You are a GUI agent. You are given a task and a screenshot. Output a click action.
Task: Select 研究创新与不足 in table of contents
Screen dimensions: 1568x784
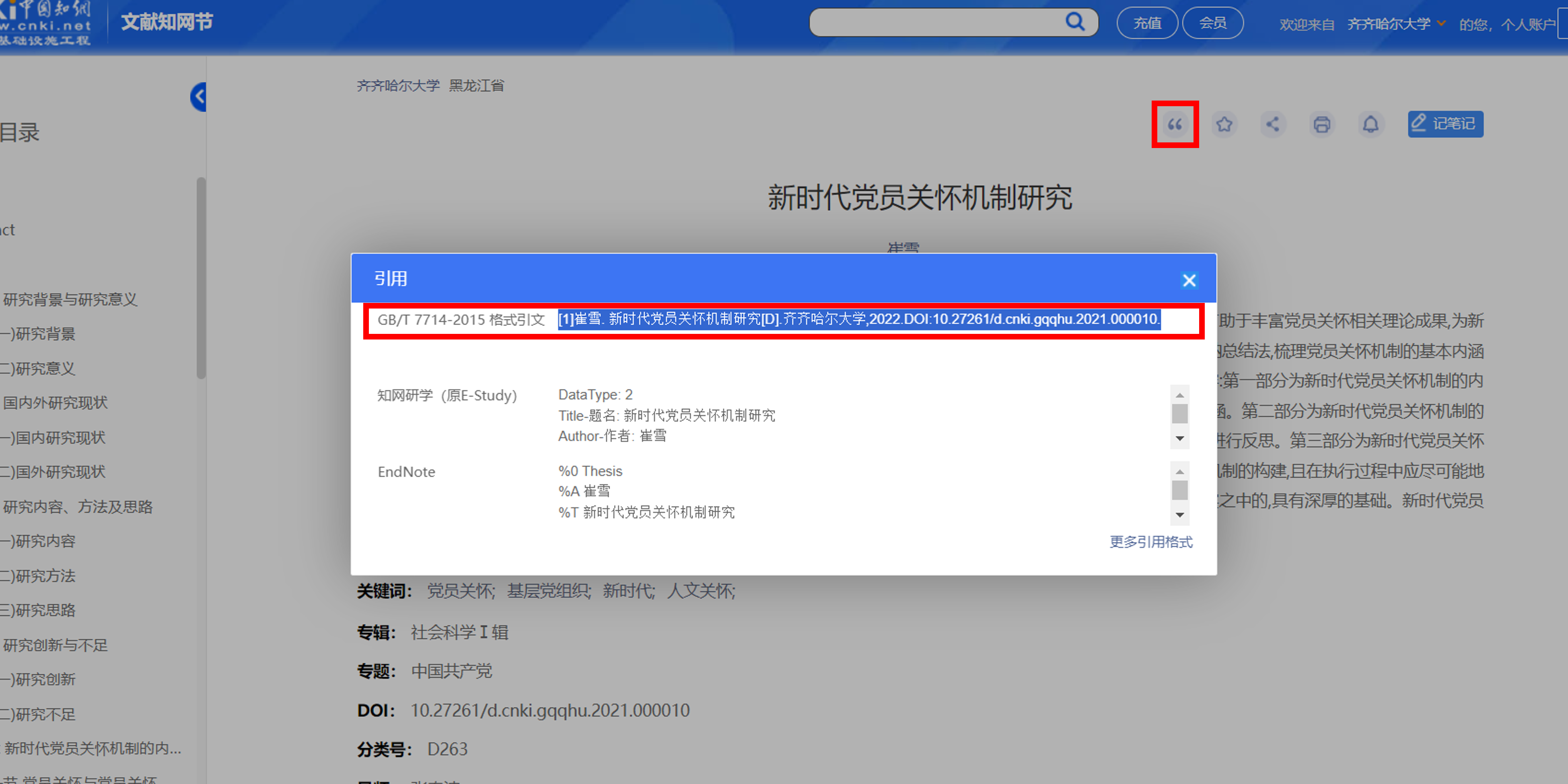tap(56, 645)
